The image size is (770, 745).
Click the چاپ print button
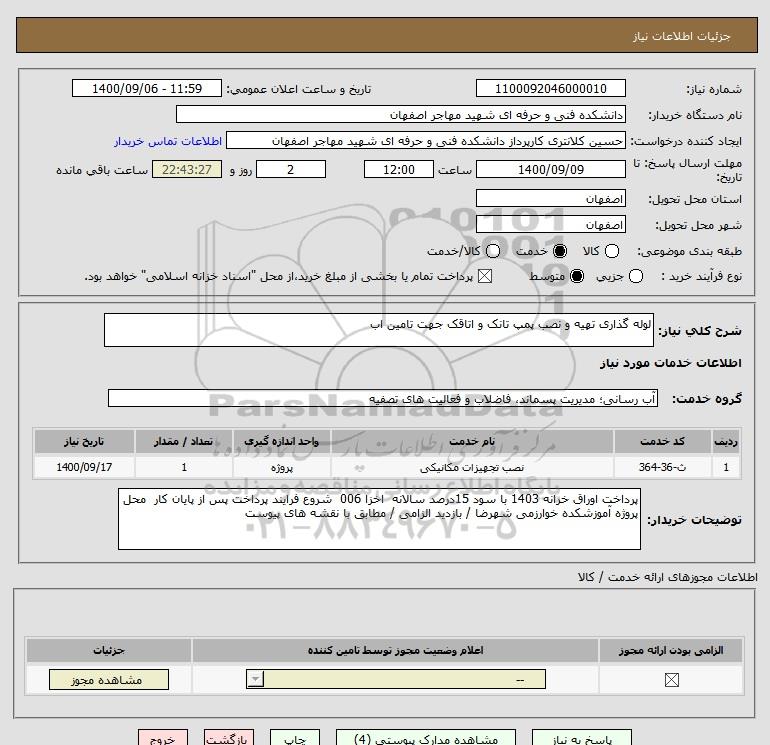click(295, 738)
